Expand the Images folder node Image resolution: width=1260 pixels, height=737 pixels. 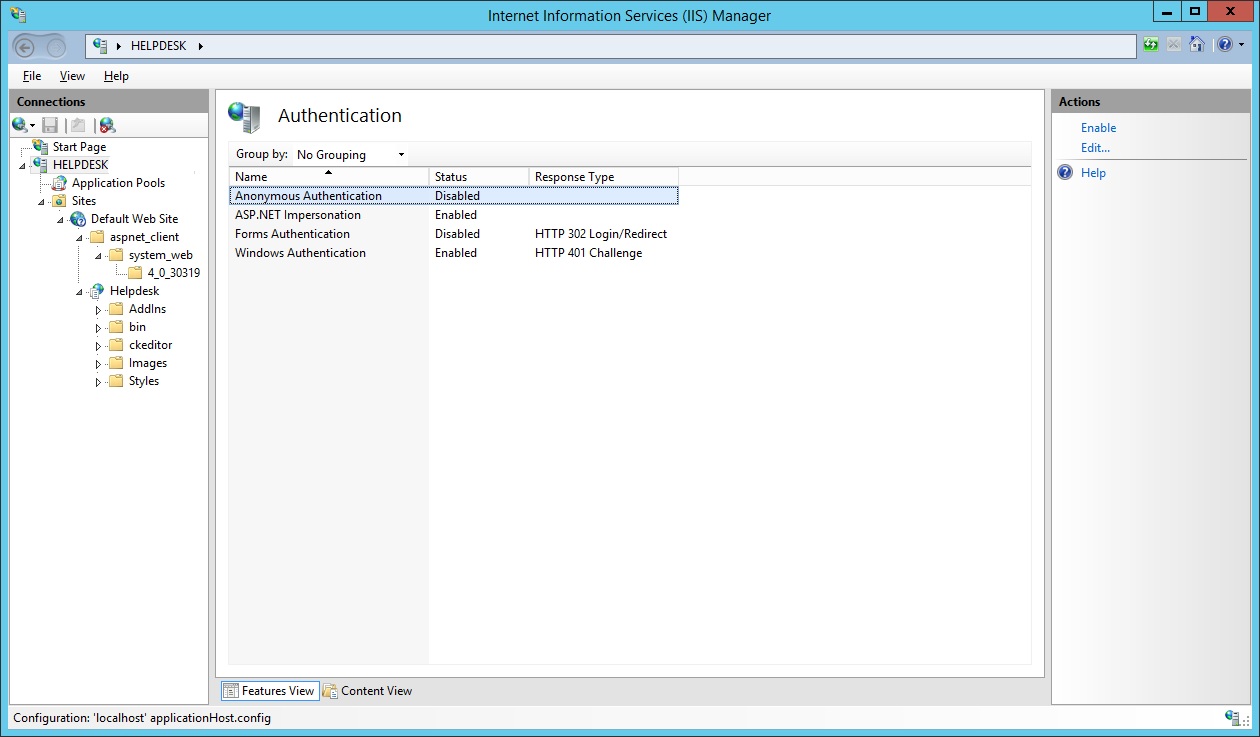[99, 364]
